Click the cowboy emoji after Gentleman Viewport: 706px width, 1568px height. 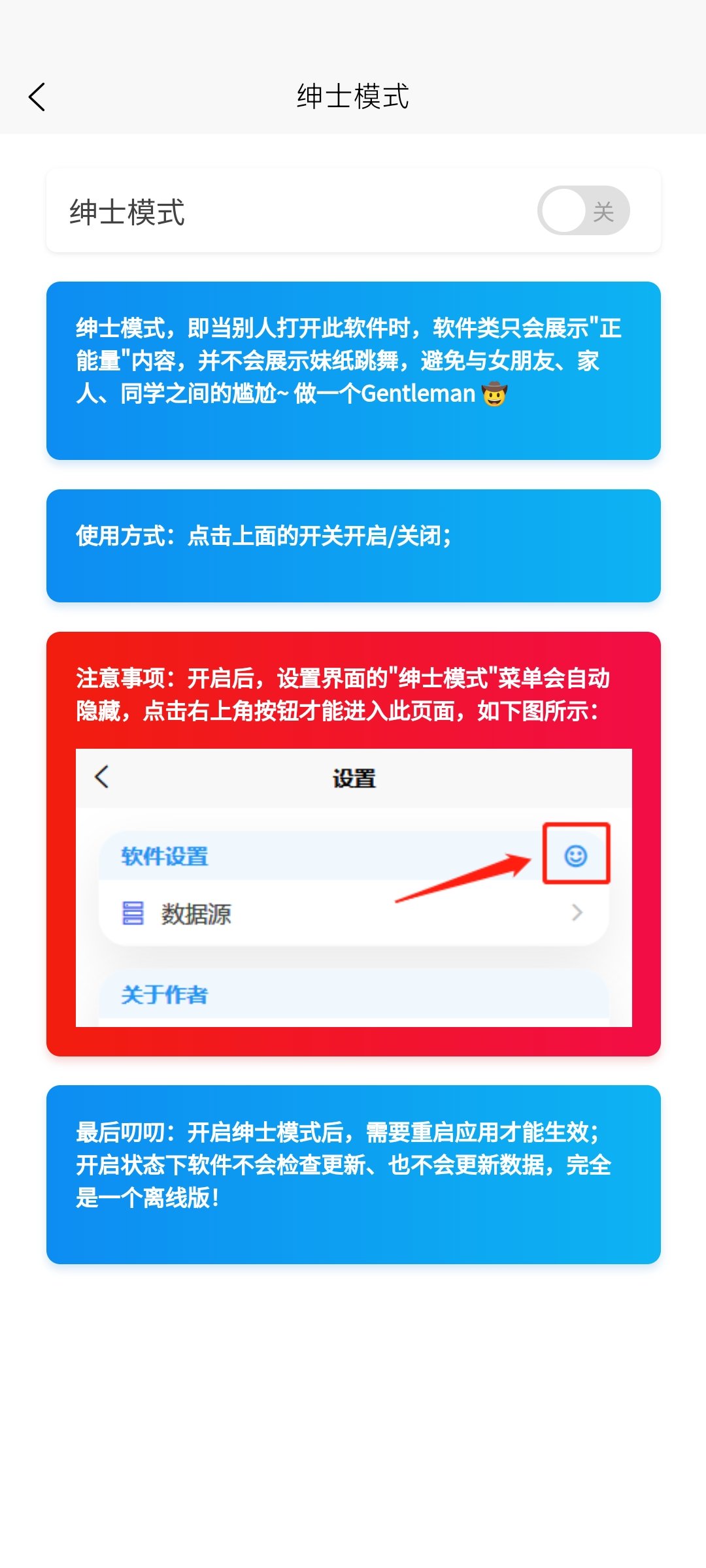[x=494, y=394]
